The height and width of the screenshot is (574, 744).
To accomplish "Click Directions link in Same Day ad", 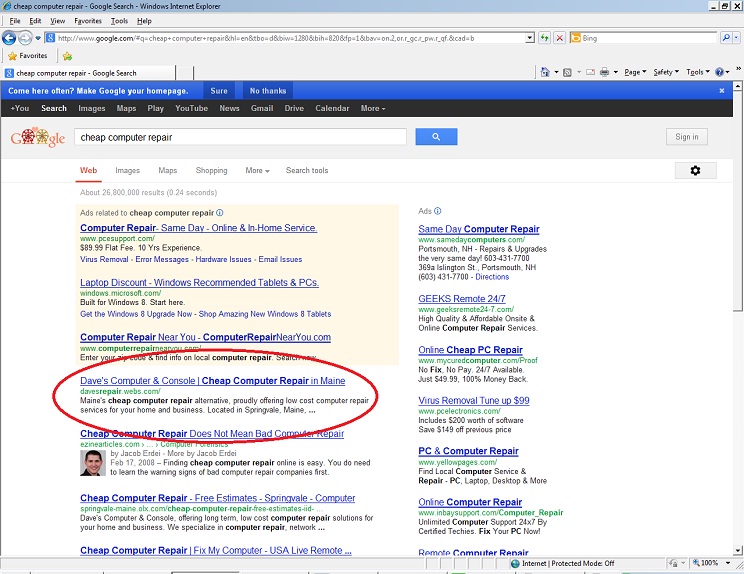I will pyautogui.click(x=492, y=277).
